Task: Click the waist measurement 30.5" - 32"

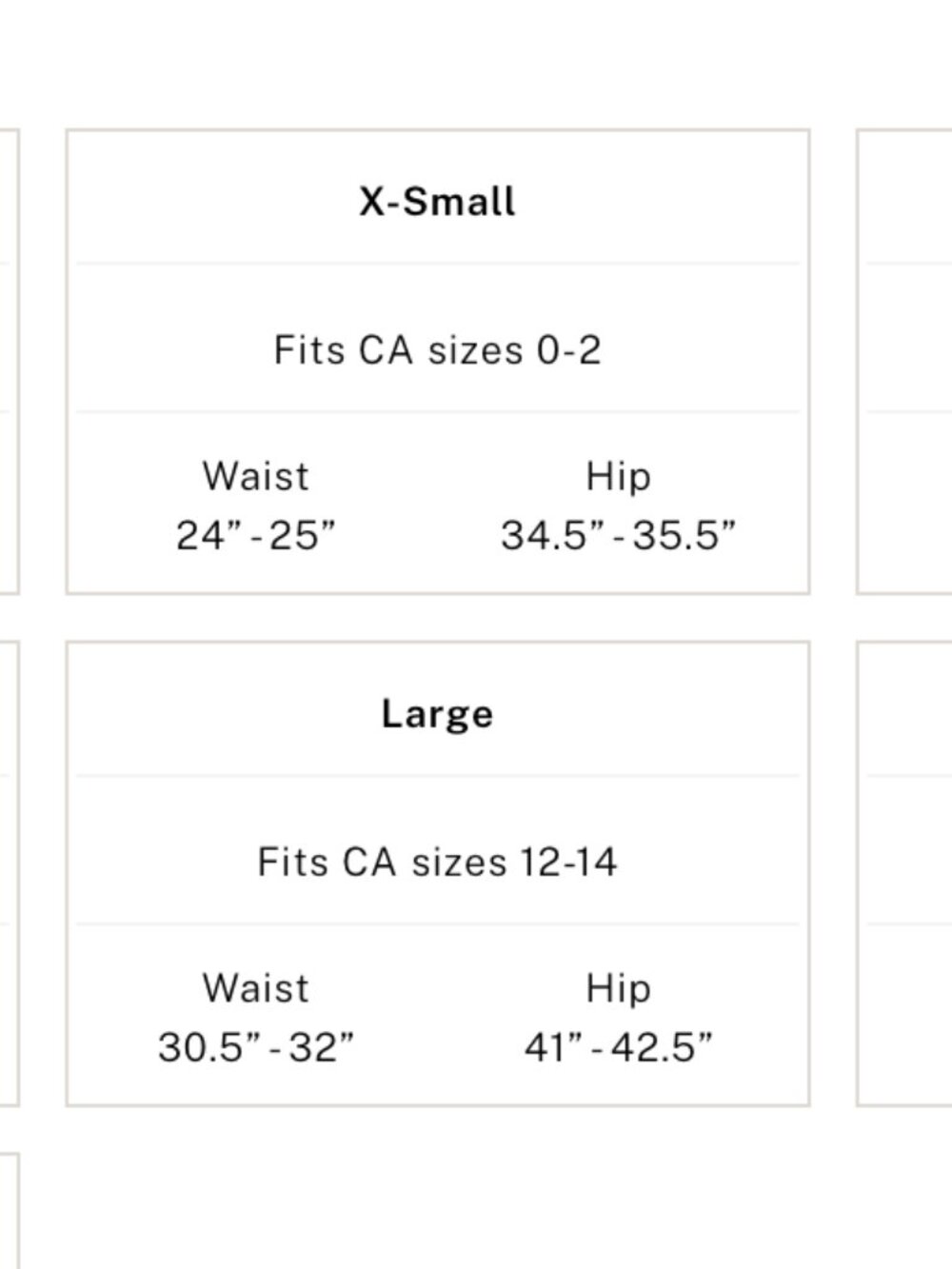Action: 255,1047
